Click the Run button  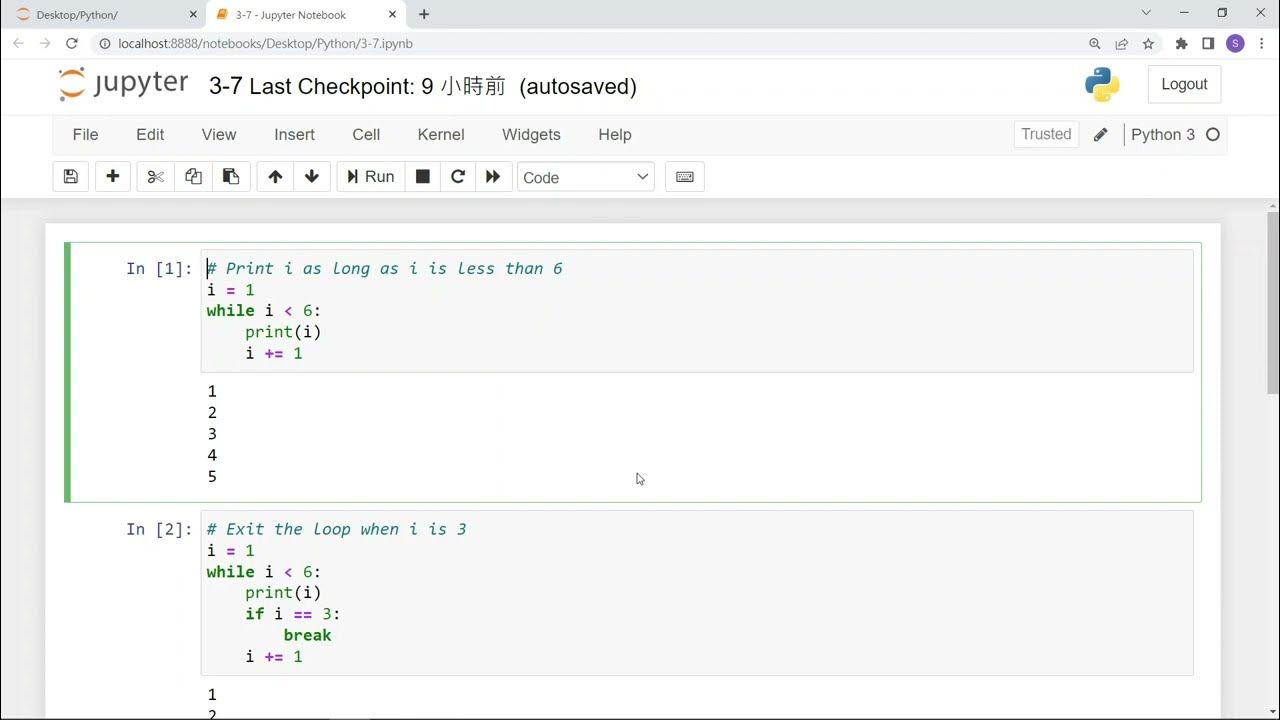(371, 177)
